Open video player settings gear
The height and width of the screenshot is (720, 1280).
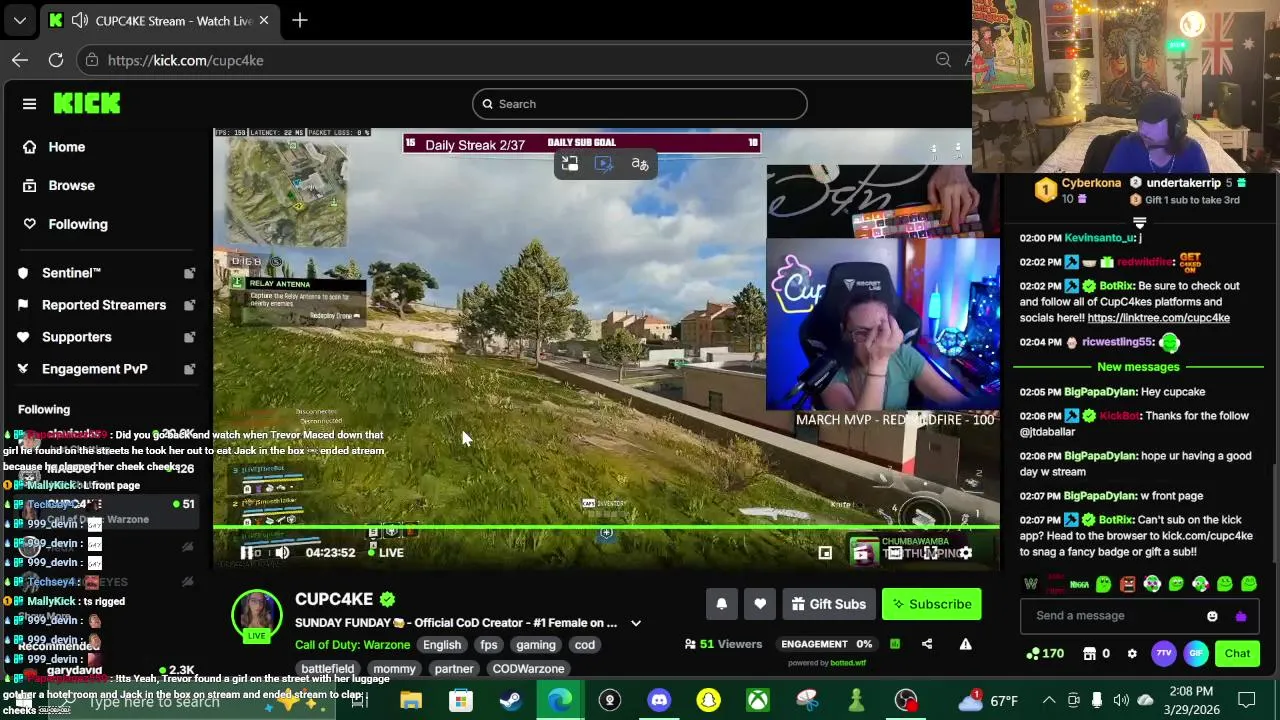965,553
